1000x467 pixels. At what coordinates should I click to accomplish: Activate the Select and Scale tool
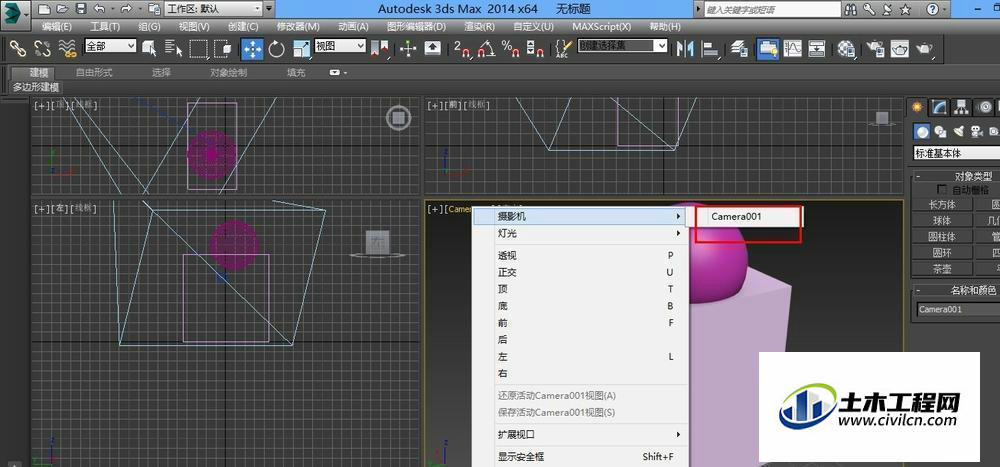(301, 48)
